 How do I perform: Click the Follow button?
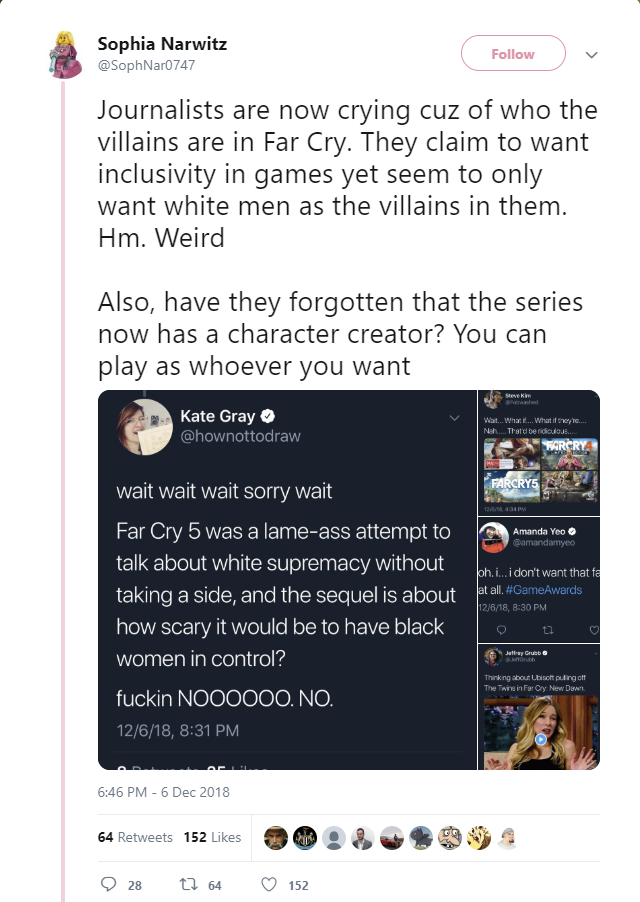click(x=513, y=53)
